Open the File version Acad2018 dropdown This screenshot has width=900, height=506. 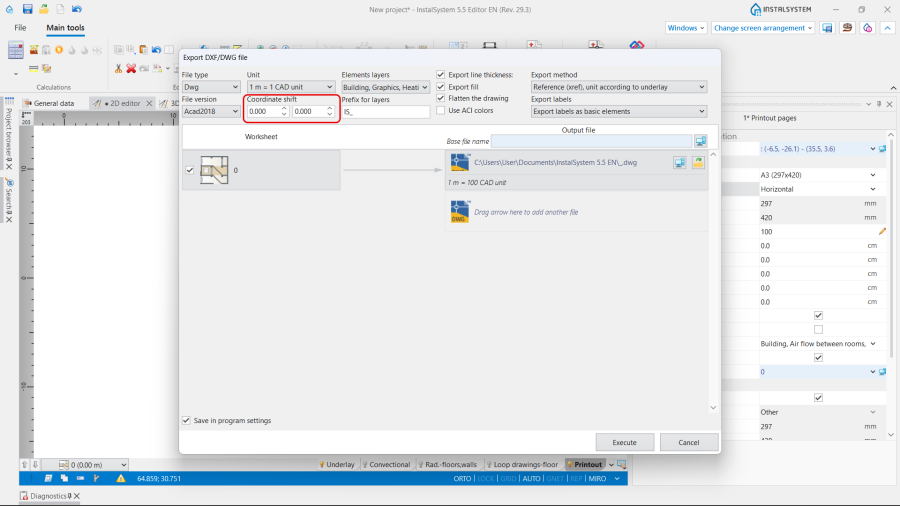coord(211,111)
